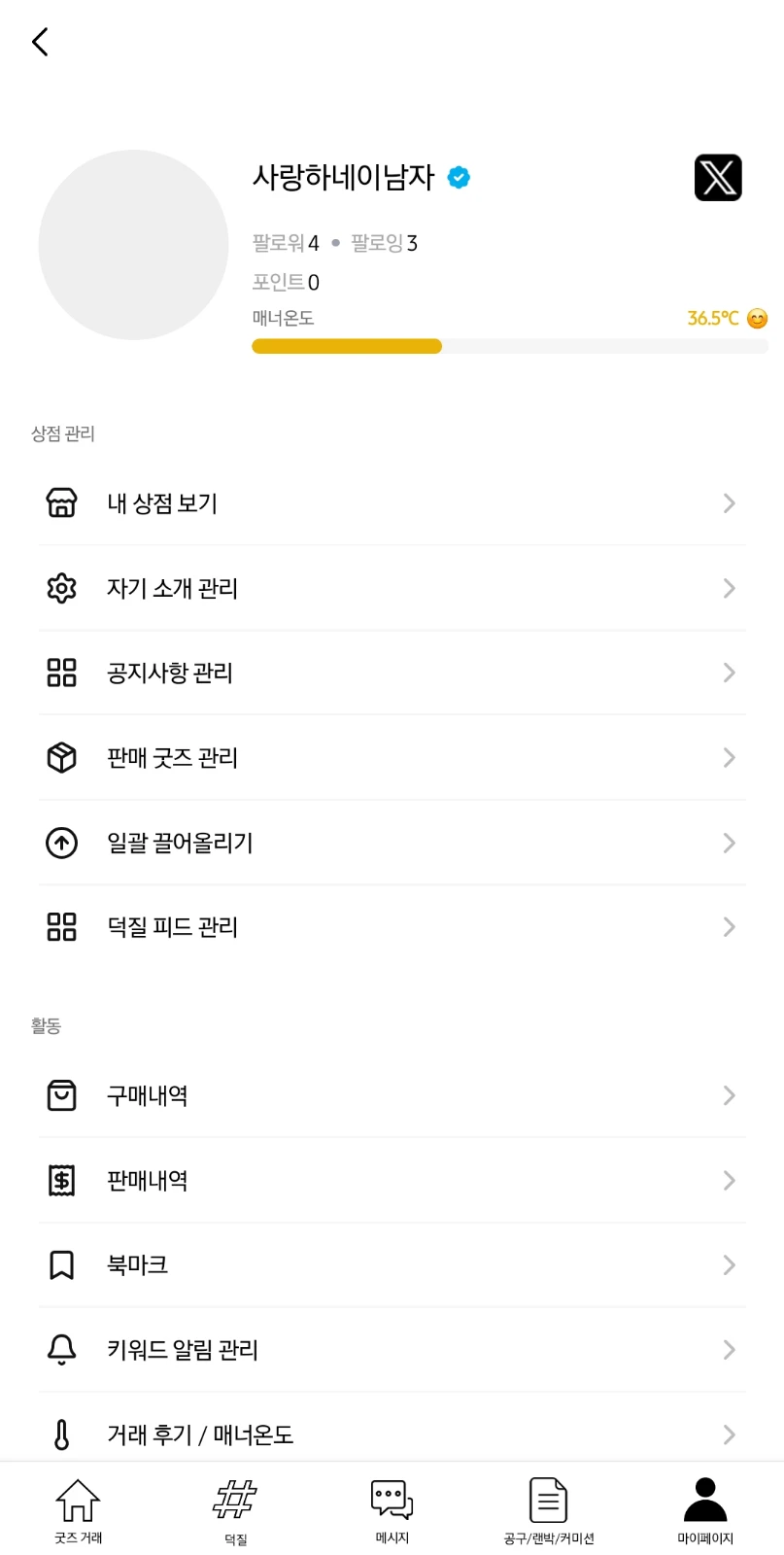This screenshot has width=784, height=1555.
Task: Tap the storefront icon for 내 상점 보기
Action: click(61, 502)
